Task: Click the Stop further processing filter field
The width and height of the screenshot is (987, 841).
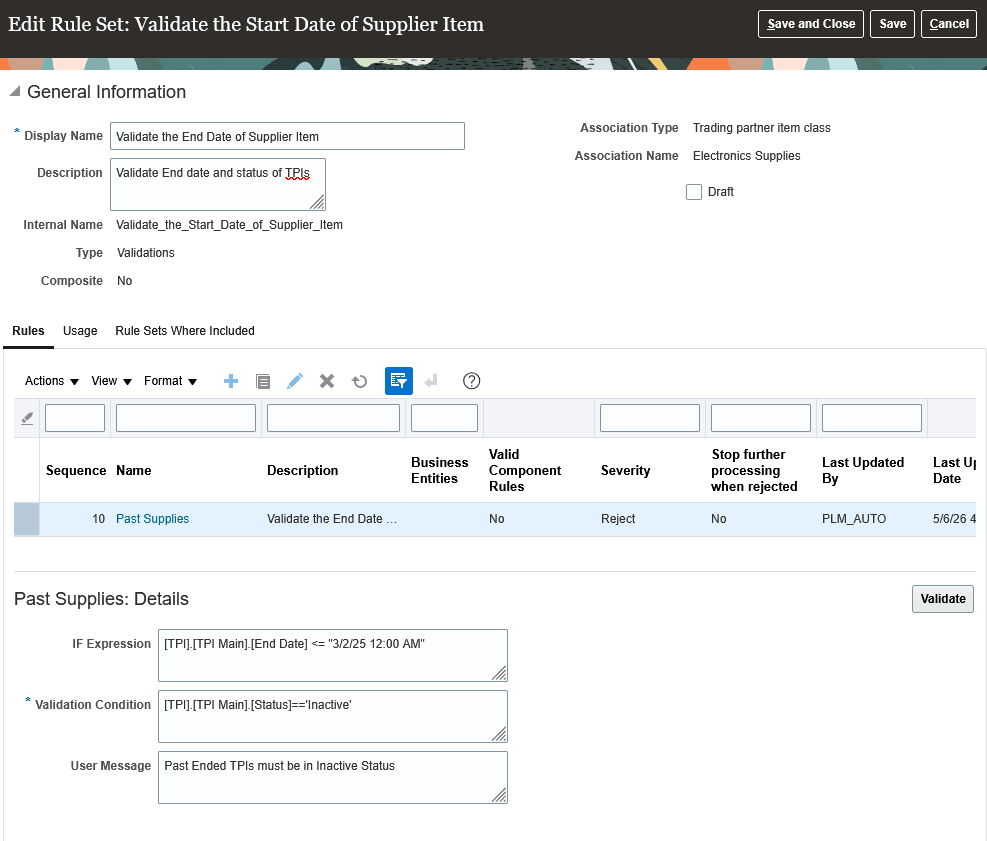Action: click(760, 418)
